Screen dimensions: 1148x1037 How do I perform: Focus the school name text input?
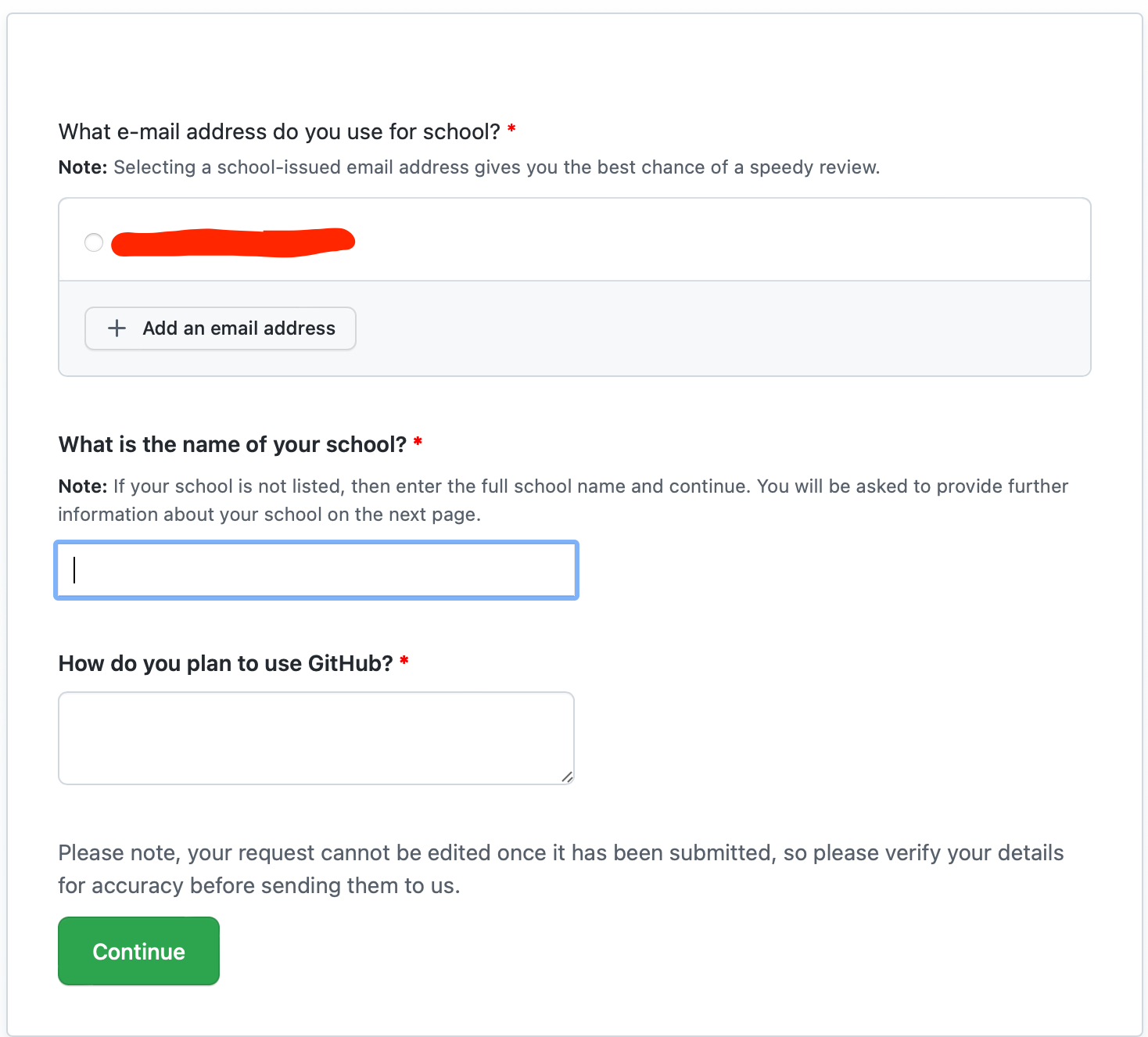(317, 570)
